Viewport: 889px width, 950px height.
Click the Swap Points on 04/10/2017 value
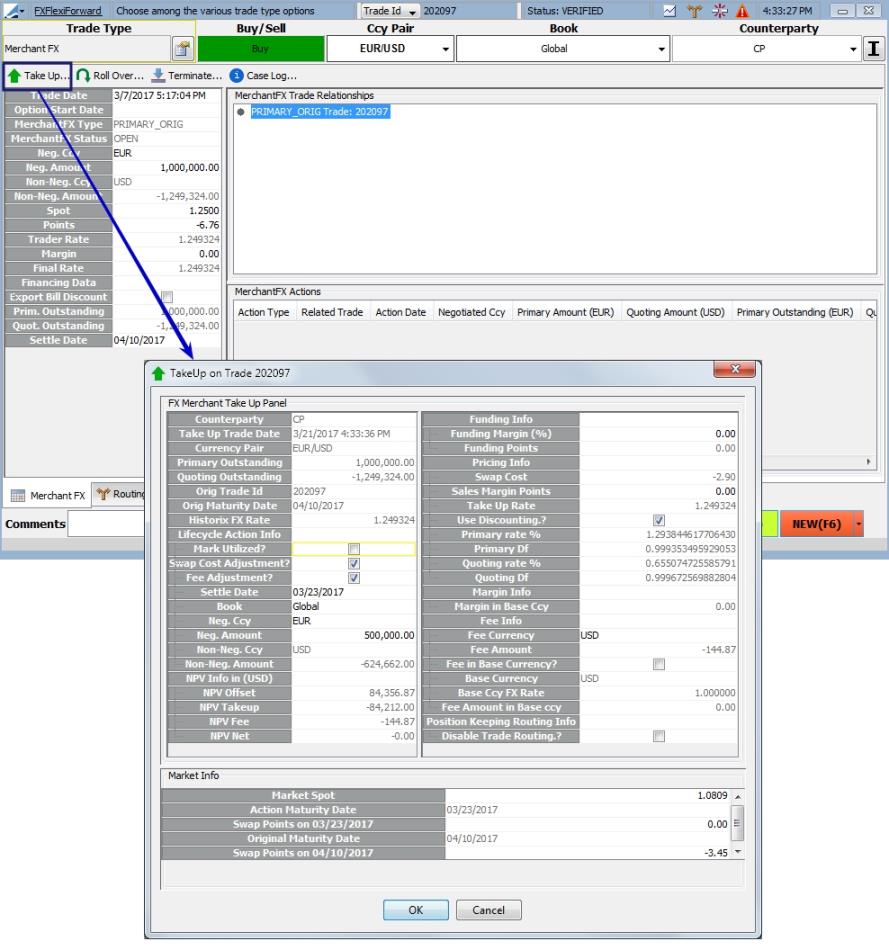point(588,852)
